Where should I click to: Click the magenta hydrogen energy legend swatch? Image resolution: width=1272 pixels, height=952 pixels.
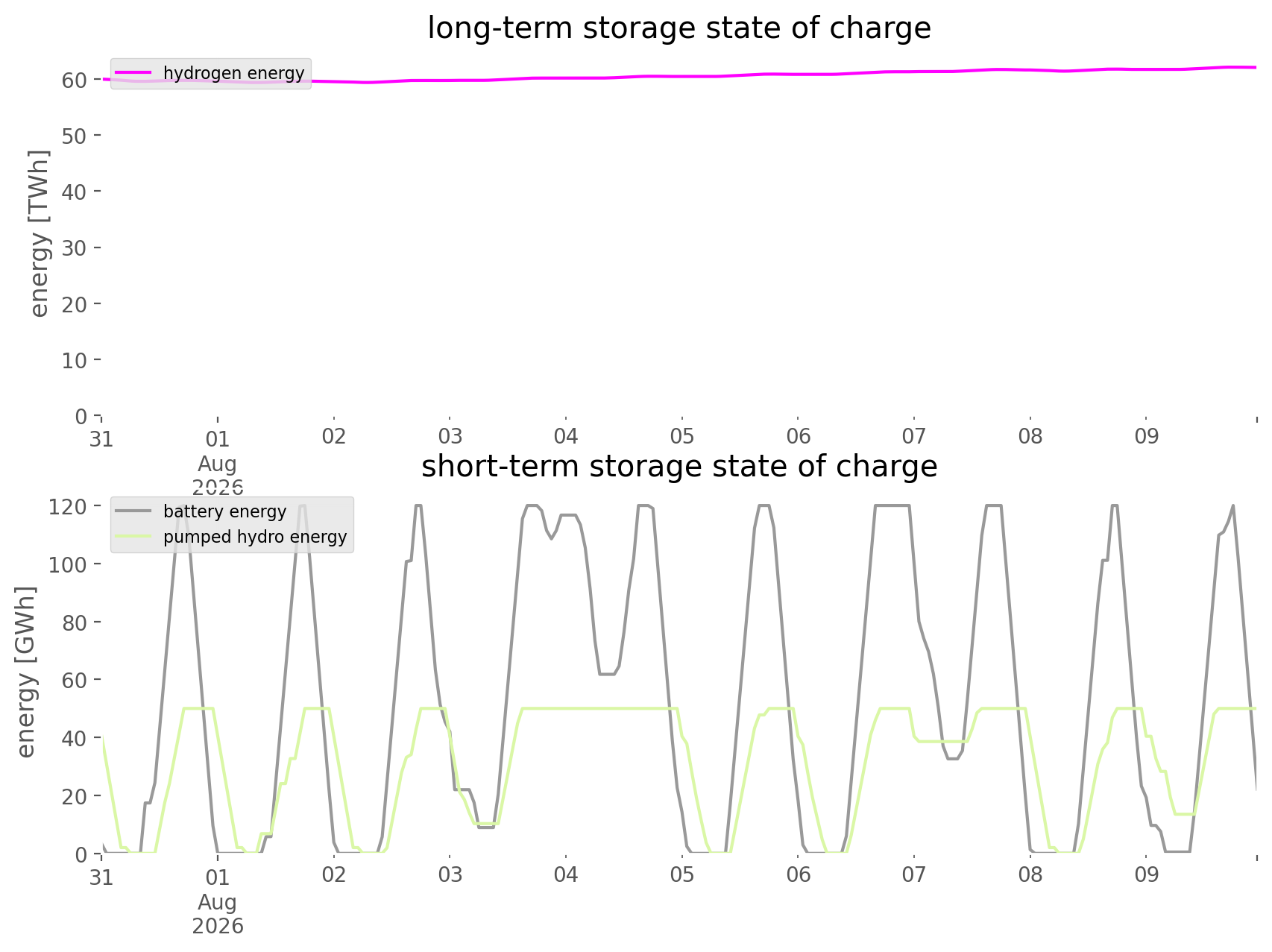click(x=134, y=73)
